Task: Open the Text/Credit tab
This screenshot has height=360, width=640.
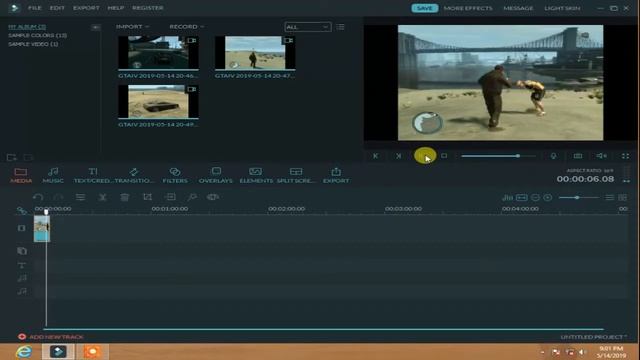Action: (x=93, y=175)
